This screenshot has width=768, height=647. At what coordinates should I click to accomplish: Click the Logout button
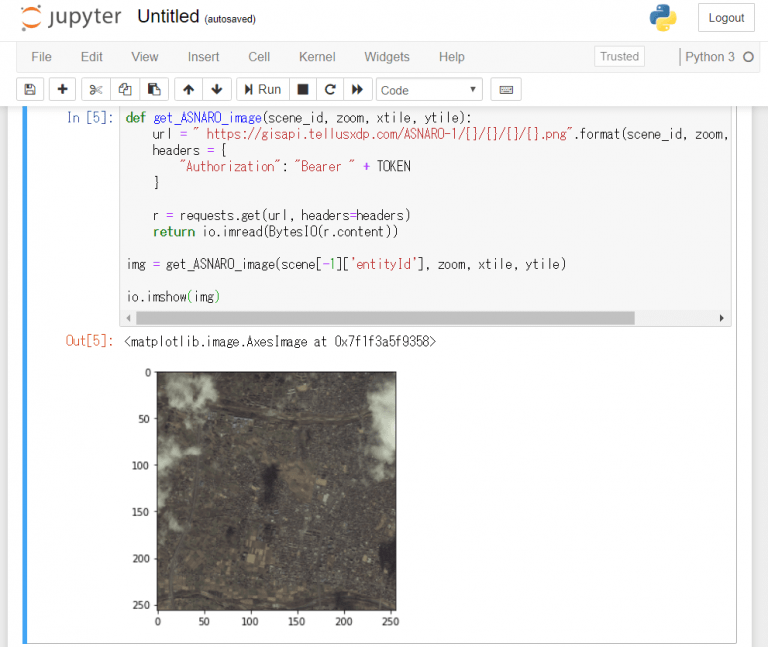[x=726, y=18]
